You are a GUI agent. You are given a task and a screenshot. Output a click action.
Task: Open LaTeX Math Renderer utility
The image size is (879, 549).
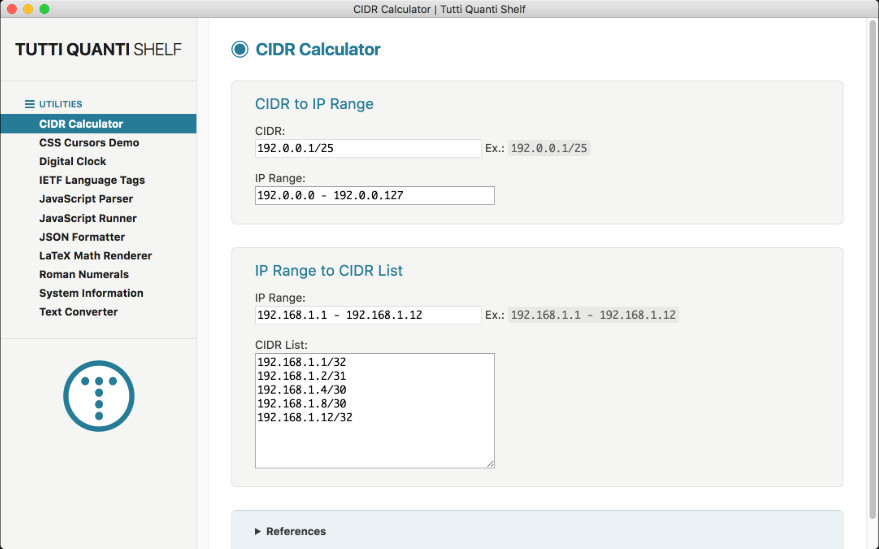click(x=96, y=256)
